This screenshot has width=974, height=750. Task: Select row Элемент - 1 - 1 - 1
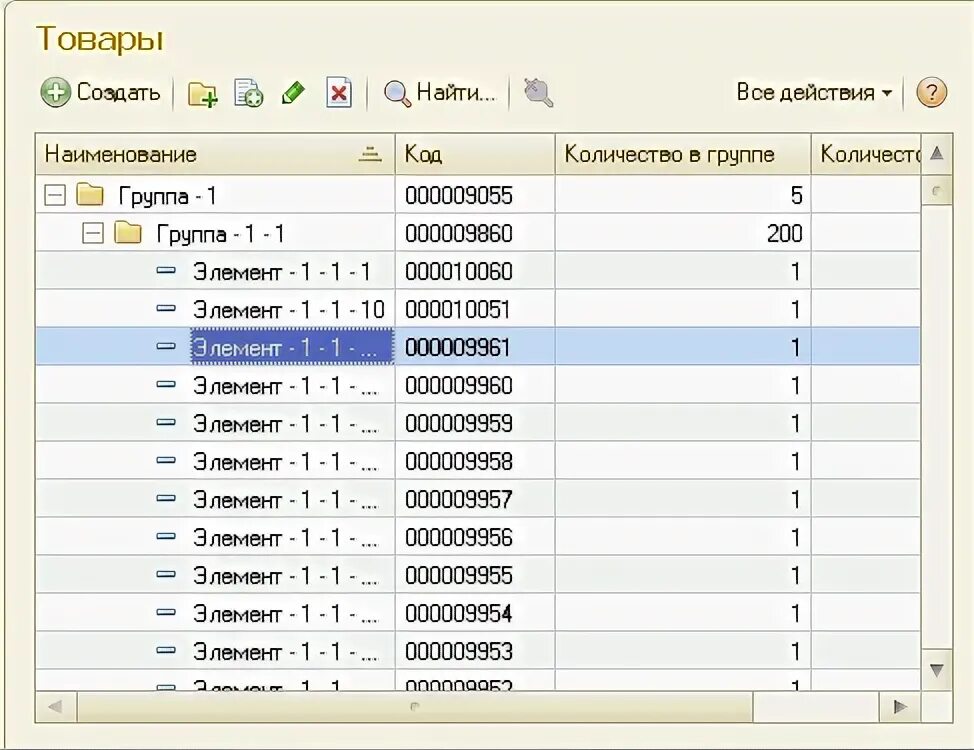pos(478,272)
